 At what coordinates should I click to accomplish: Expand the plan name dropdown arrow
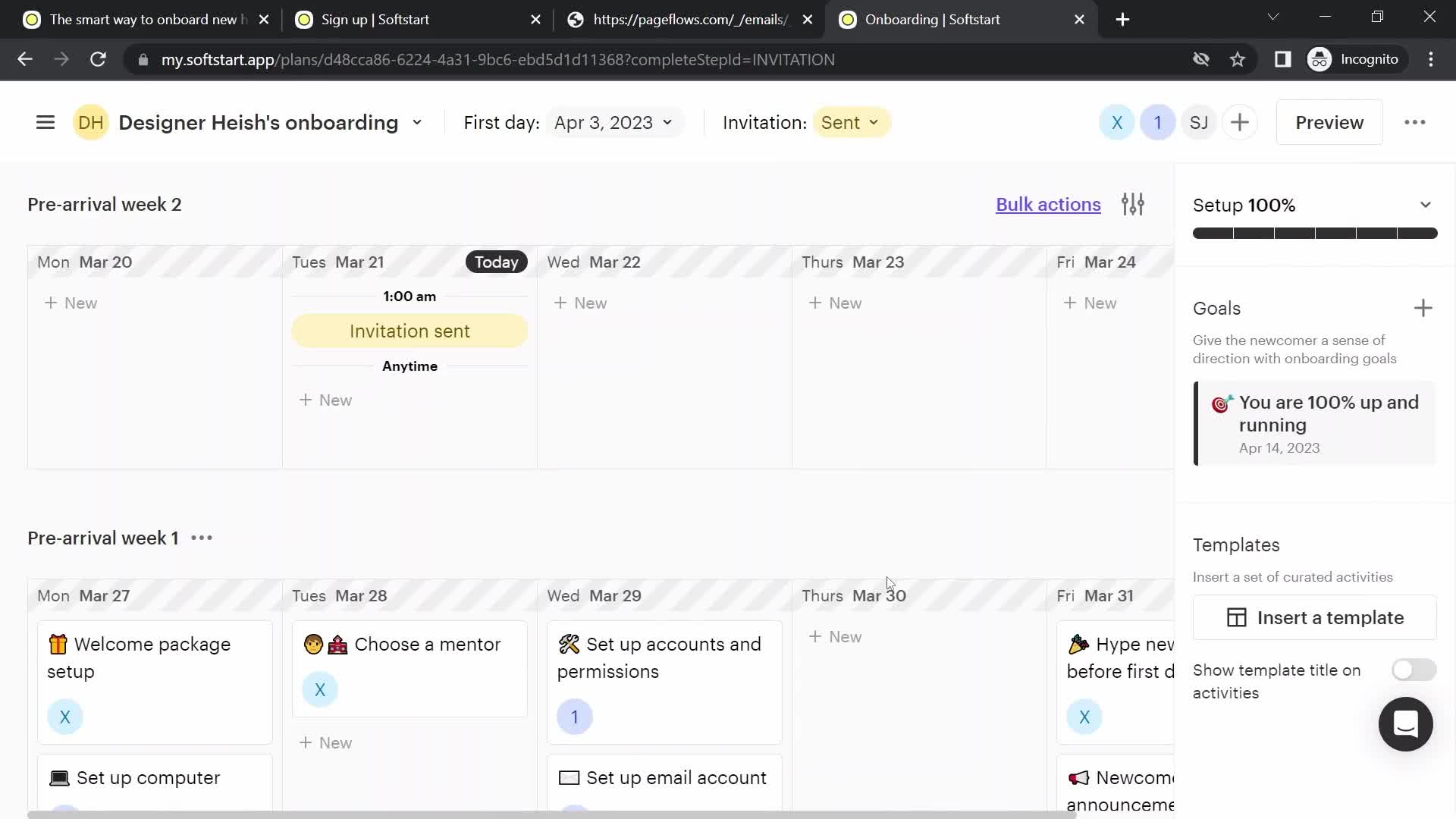pyautogui.click(x=416, y=122)
